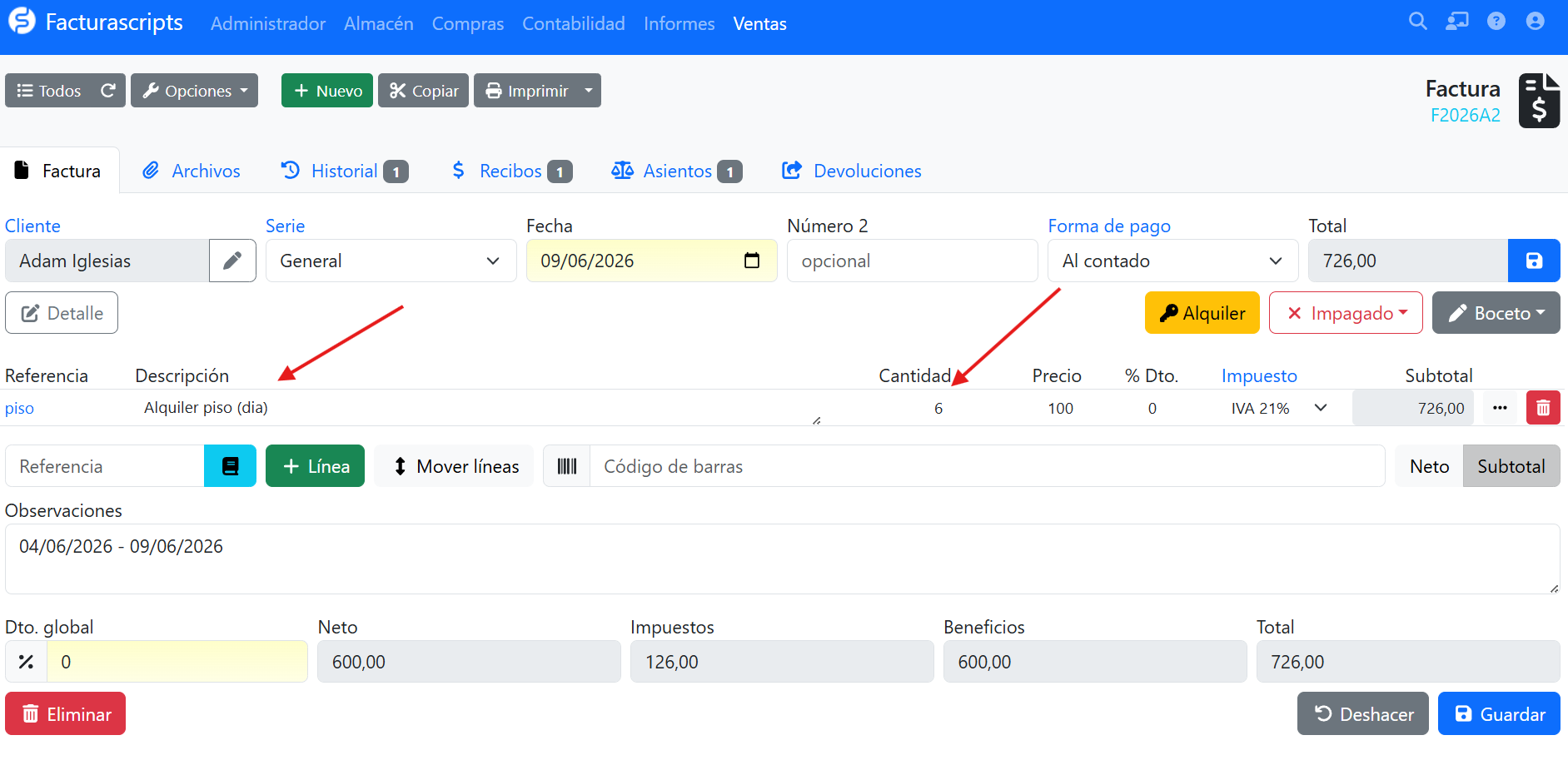Viewport: 1568px width, 770px height.
Task: Open the piso product reference link
Action: click(19, 408)
